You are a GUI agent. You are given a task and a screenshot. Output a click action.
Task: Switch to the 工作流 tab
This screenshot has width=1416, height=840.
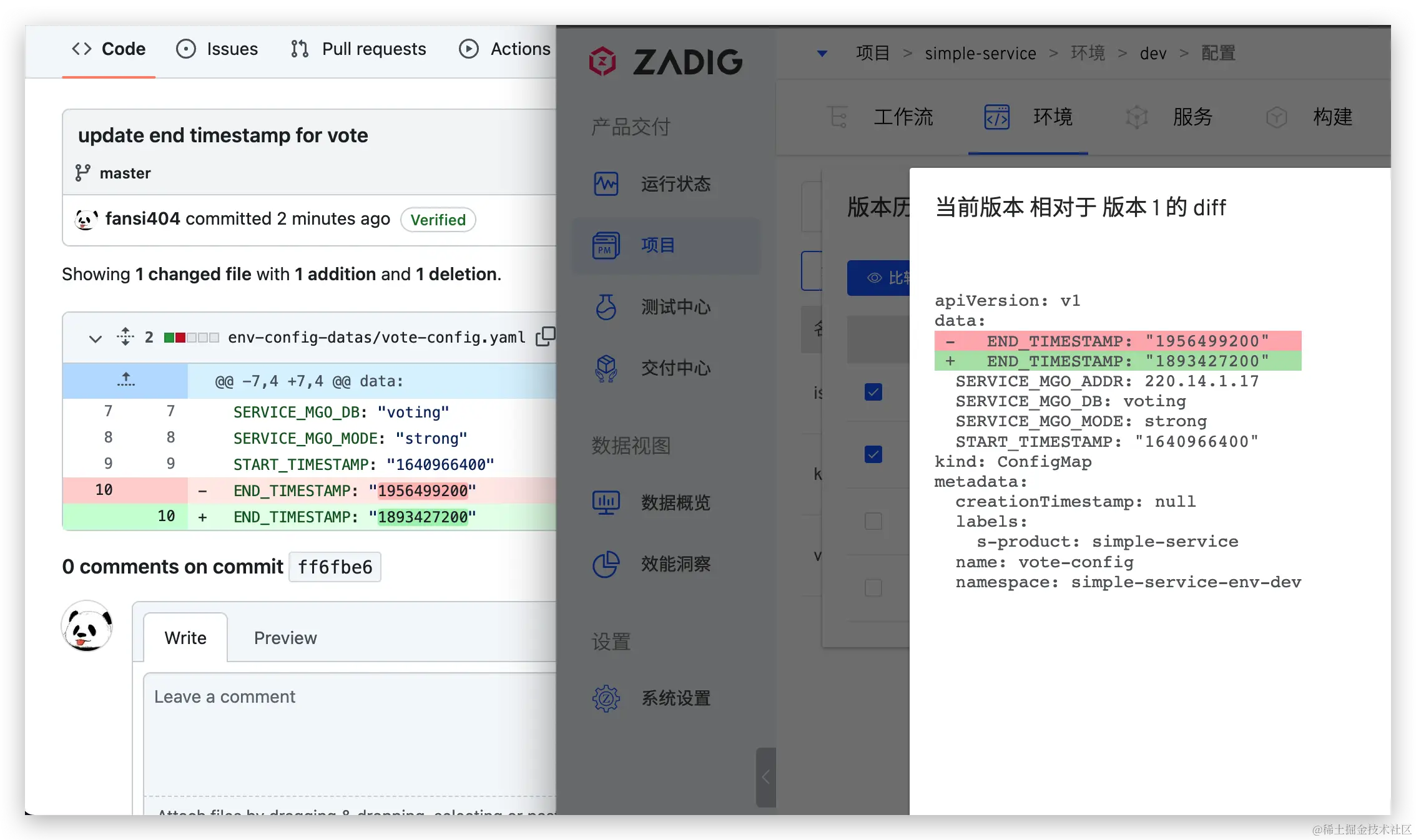click(x=902, y=117)
